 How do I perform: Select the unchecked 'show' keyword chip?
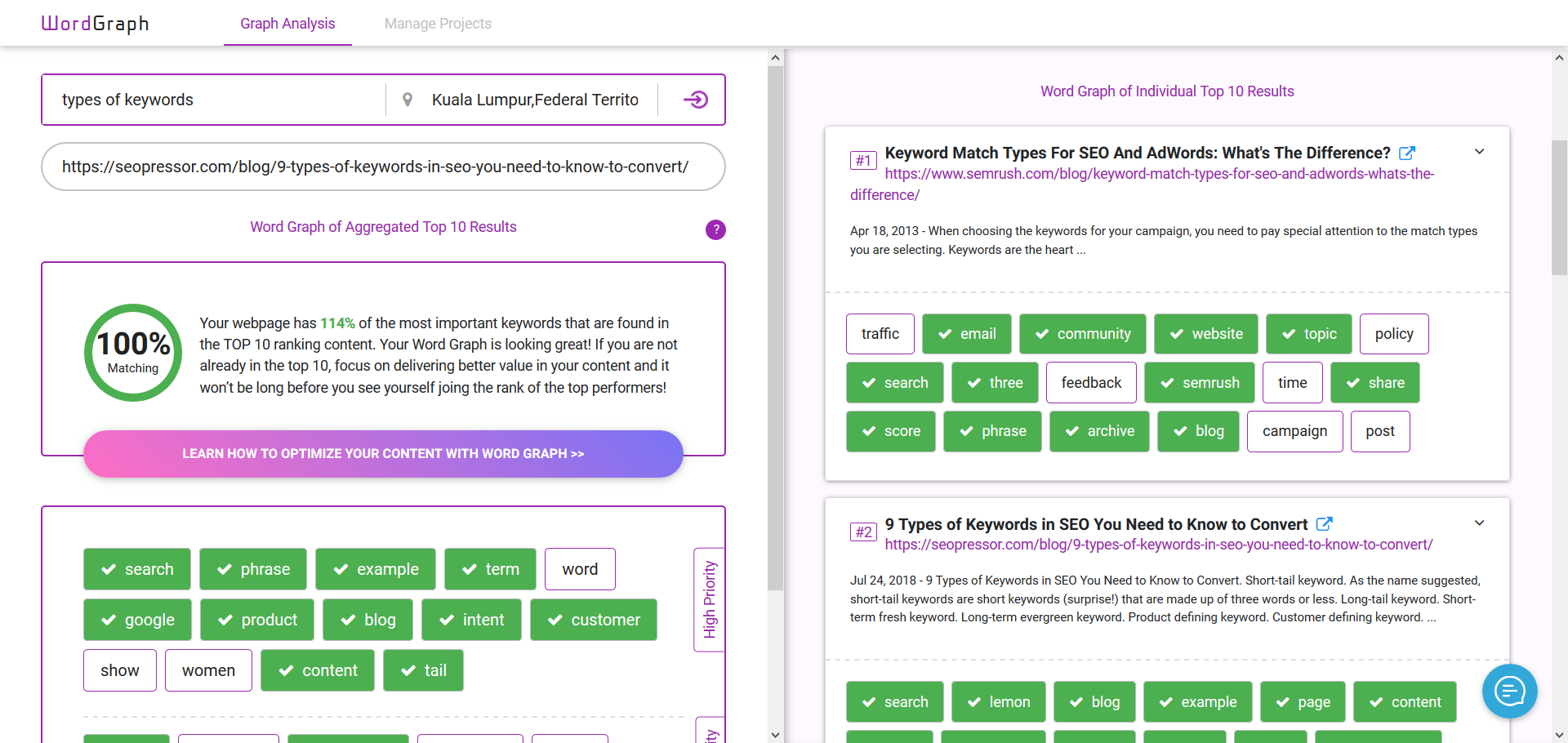pos(120,670)
